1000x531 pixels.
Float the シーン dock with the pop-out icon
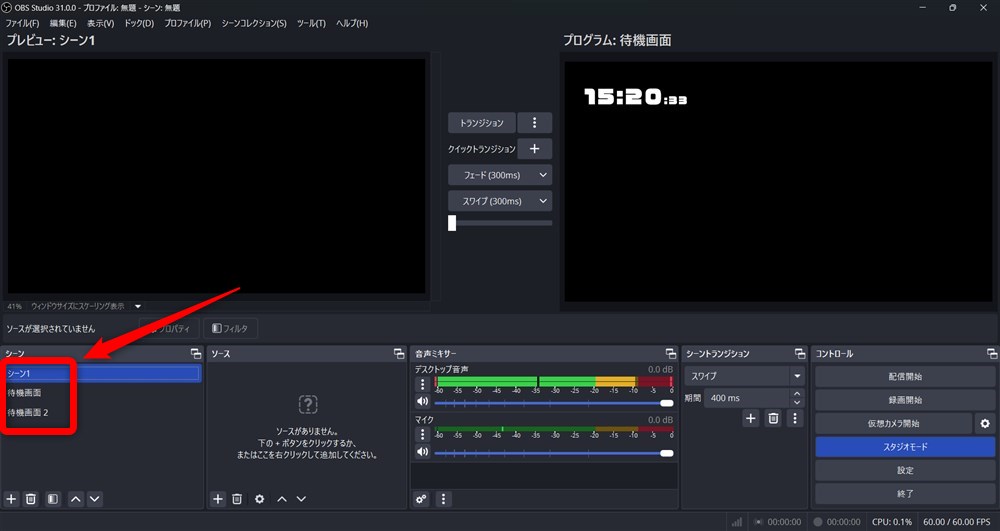pyautogui.click(x=196, y=353)
